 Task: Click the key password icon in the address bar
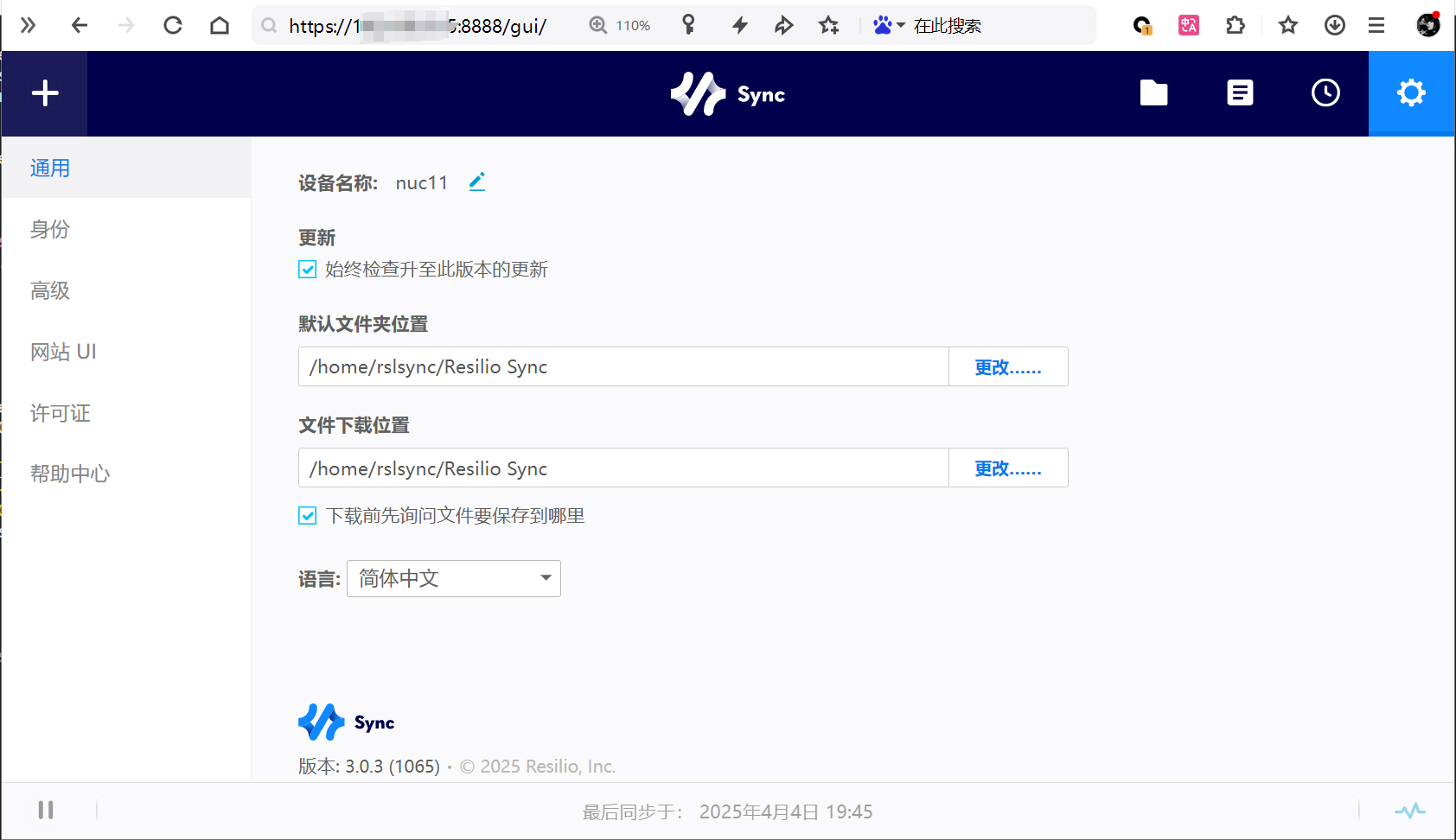point(688,25)
